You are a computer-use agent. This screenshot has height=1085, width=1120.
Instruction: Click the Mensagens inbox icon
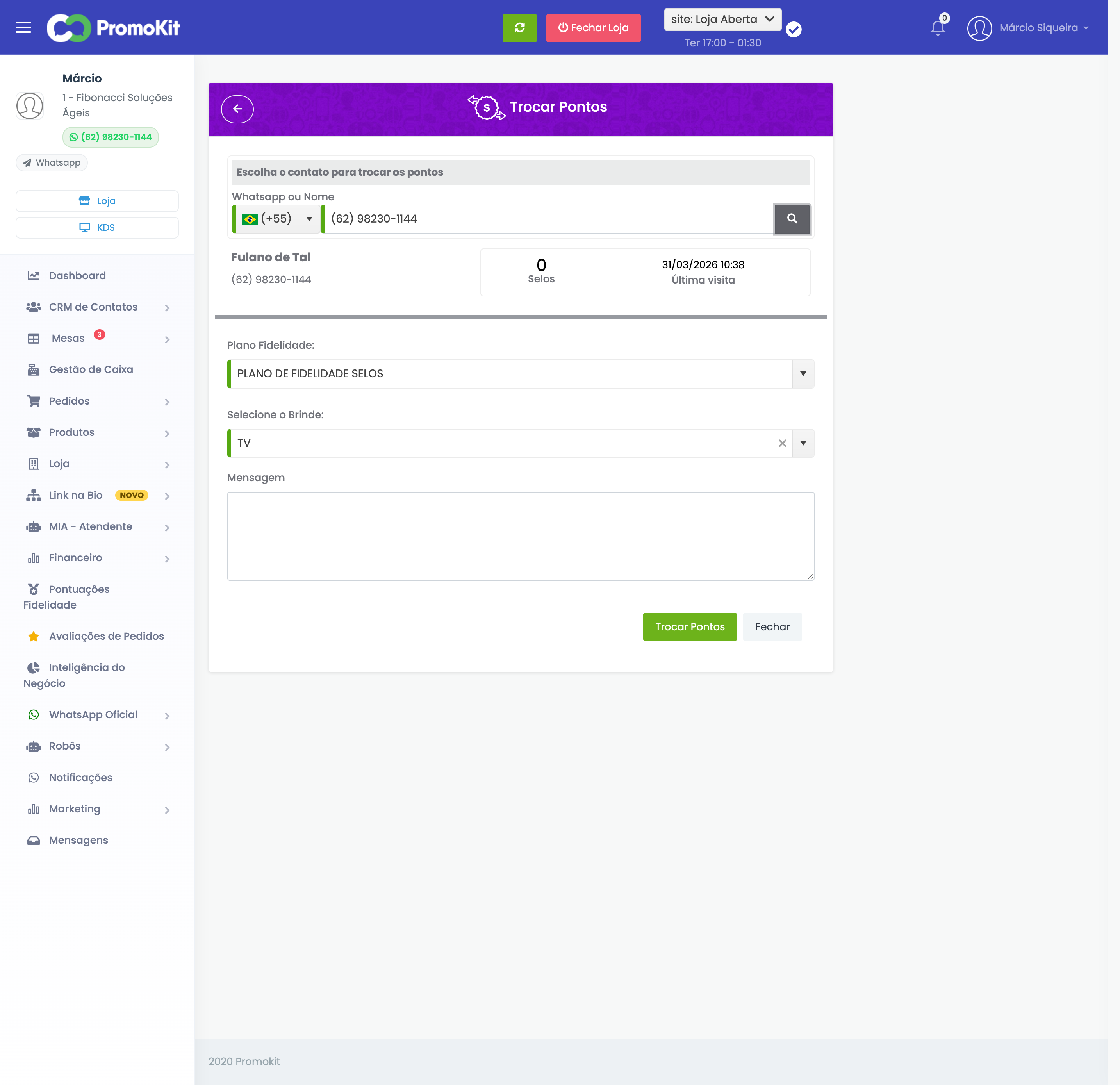pos(34,841)
